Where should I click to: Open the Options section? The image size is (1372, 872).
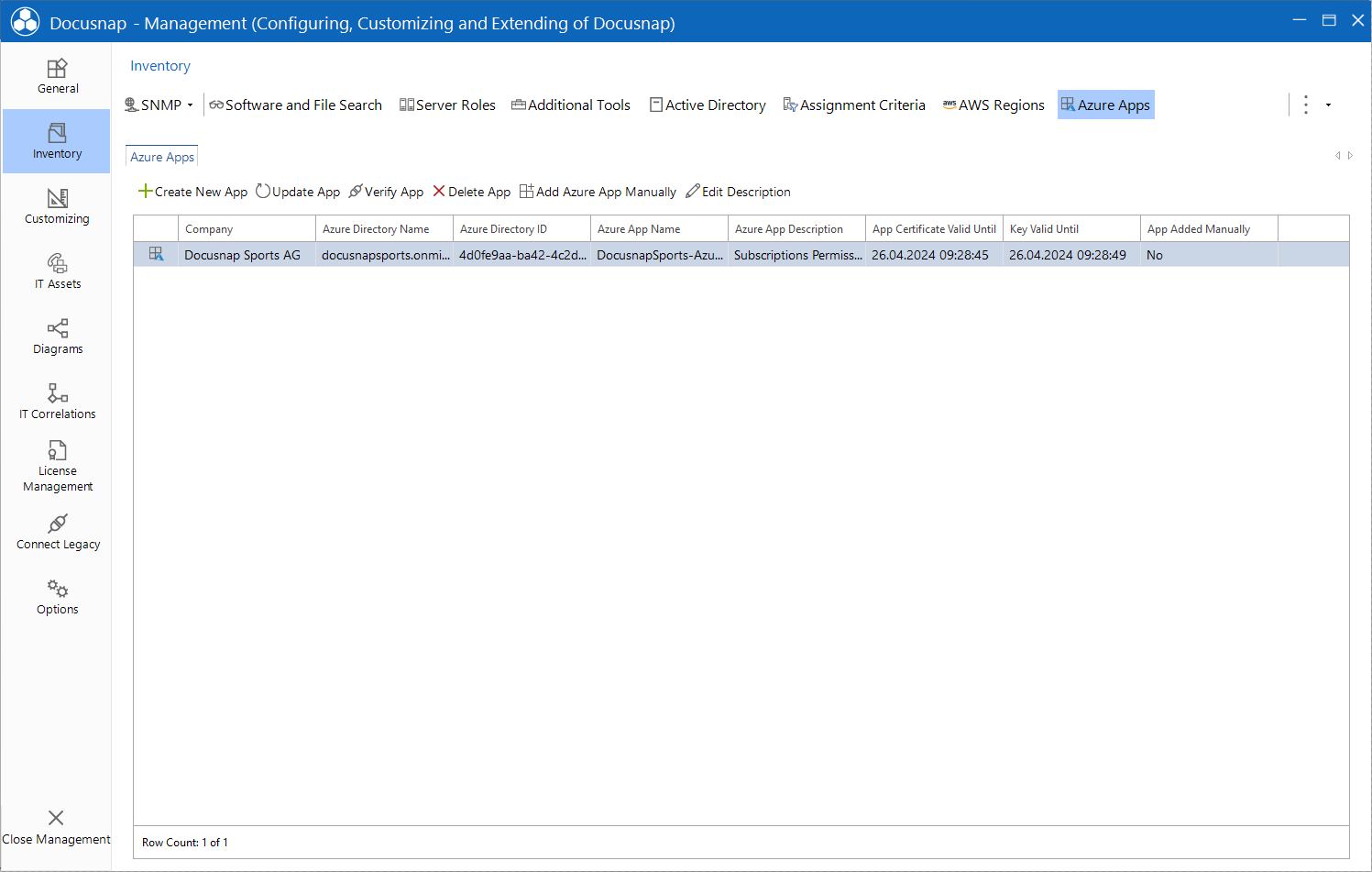click(57, 597)
